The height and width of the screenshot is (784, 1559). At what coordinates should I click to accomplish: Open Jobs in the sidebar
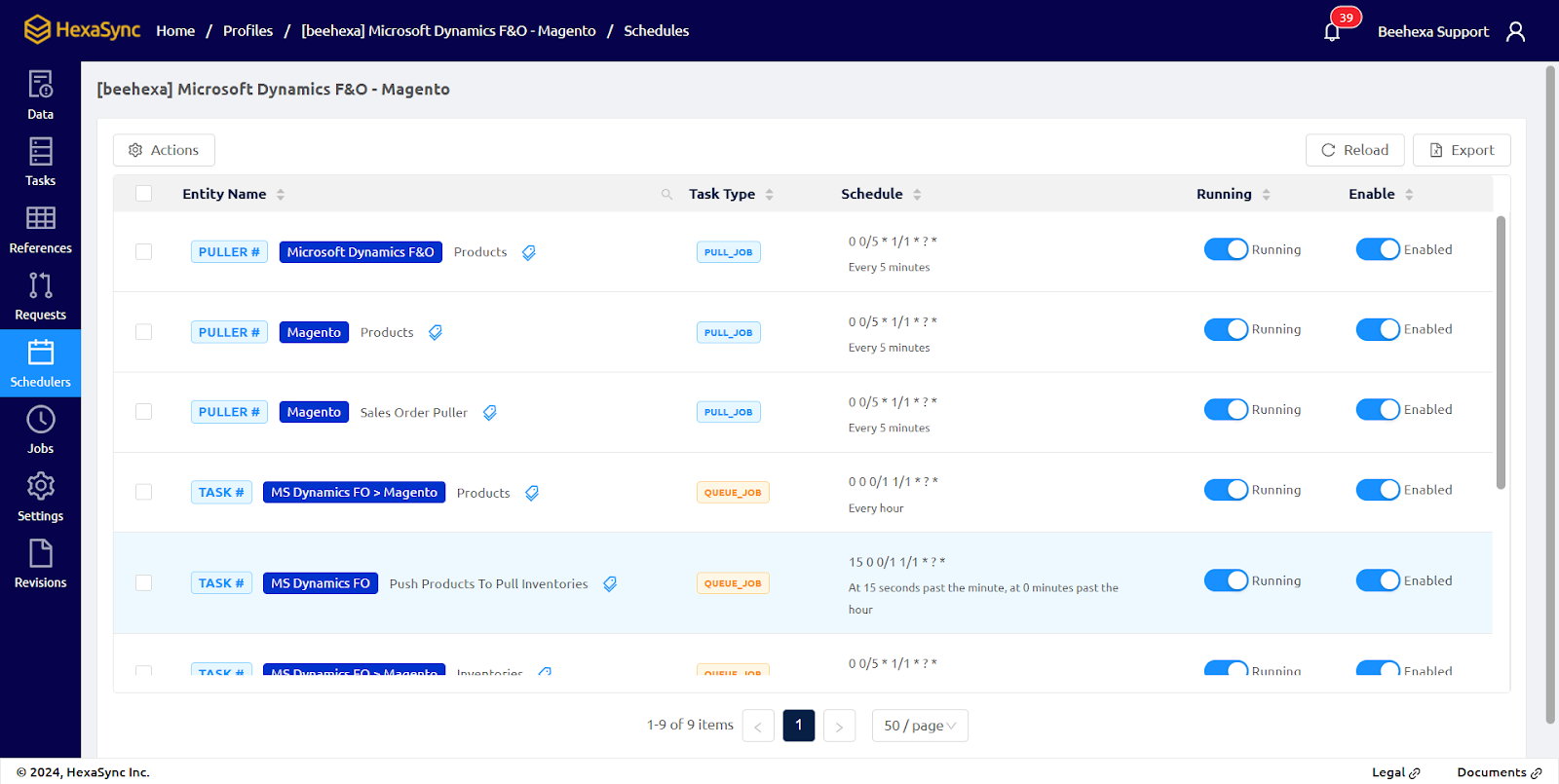click(40, 429)
